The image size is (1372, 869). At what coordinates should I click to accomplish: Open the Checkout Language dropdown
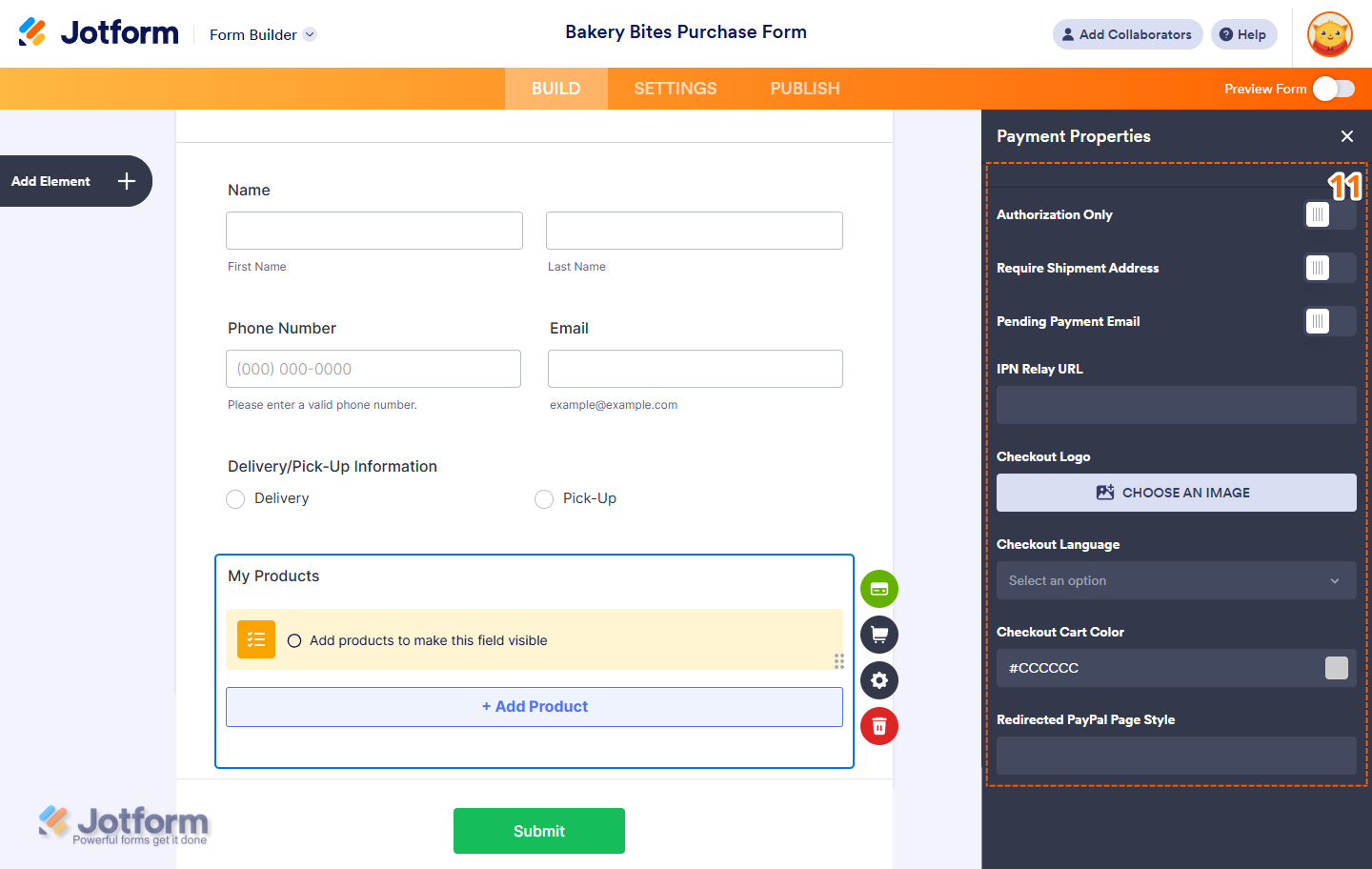coord(1176,580)
